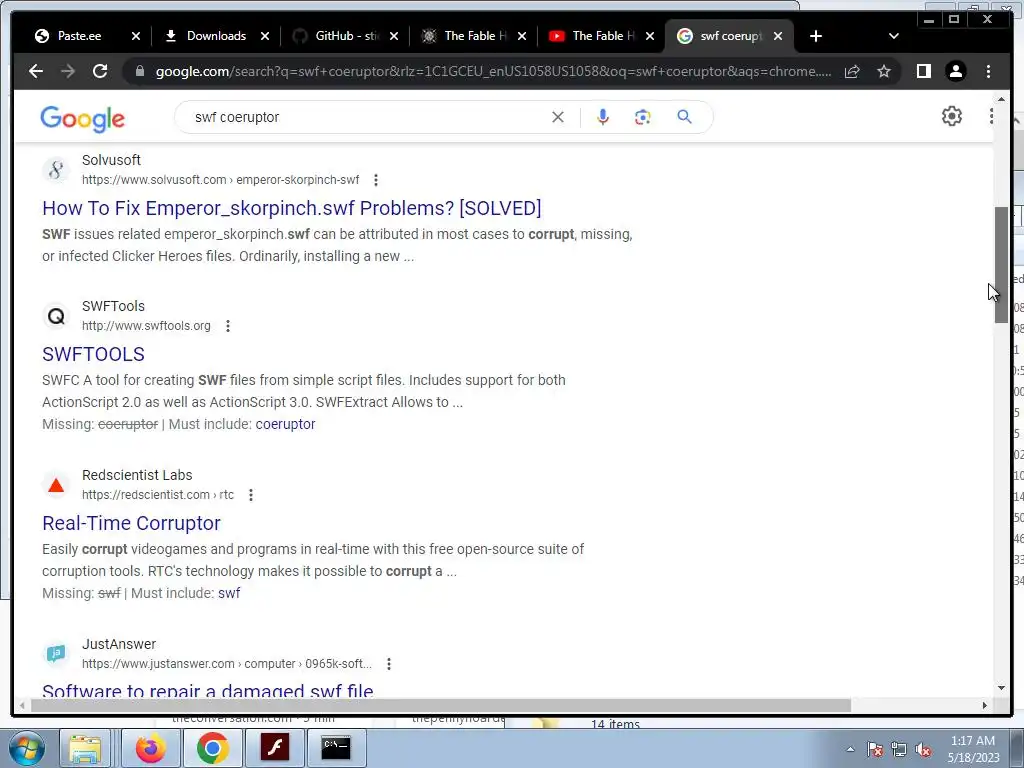Image resolution: width=1024 pixels, height=768 pixels.
Task: Open a new tab with the plus button
Action: click(x=816, y=36)
